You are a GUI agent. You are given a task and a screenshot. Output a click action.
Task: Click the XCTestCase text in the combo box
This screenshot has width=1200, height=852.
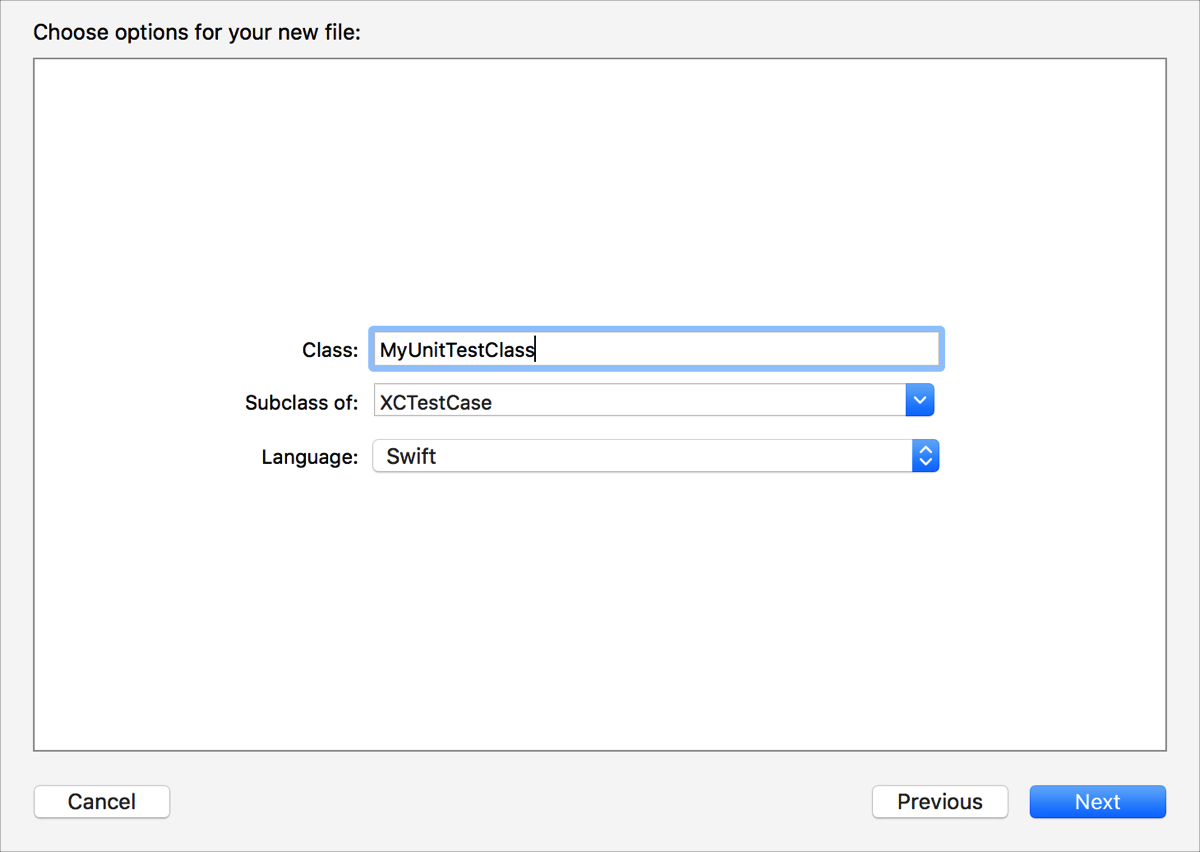click(436, 403)
